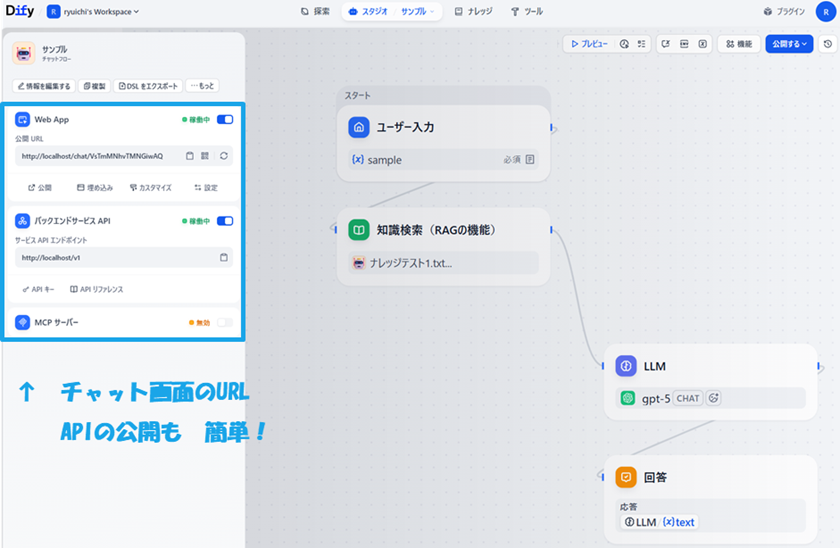Open run history clock icon
The height and width of the screenshot is (548, 840).
click(624, 44)
